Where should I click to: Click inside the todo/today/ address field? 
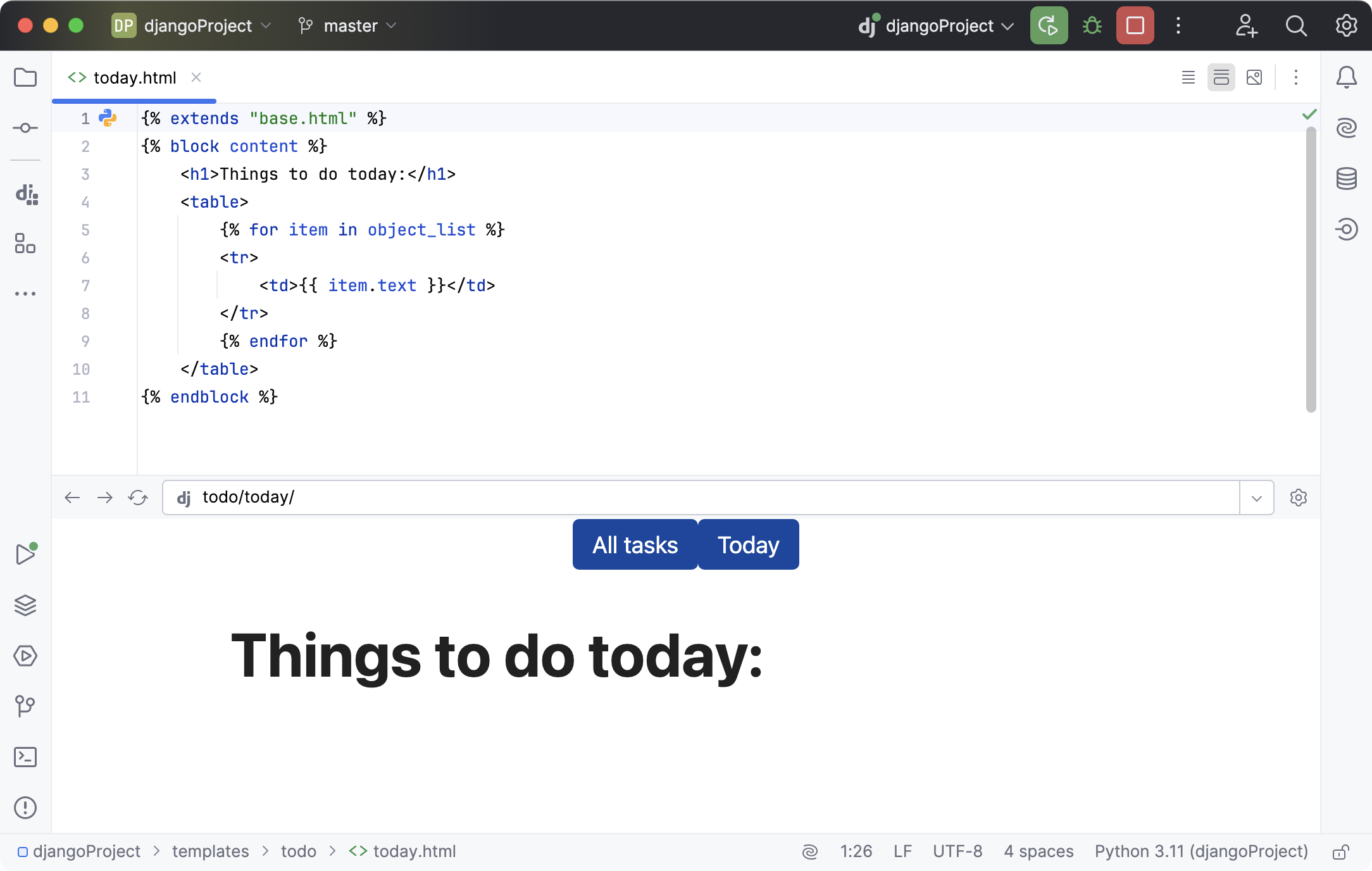[x=443, y=498]
